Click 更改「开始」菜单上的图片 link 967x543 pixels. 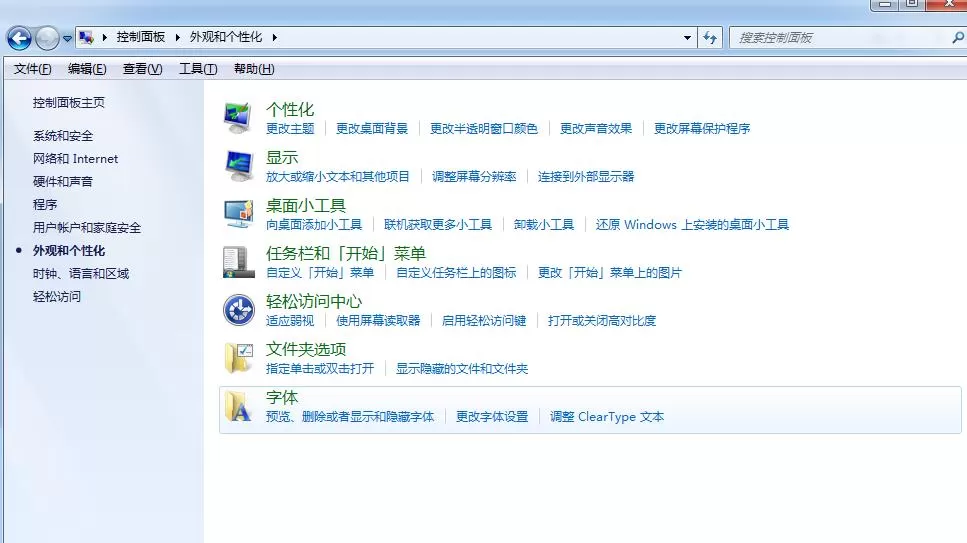click(610, 273)
